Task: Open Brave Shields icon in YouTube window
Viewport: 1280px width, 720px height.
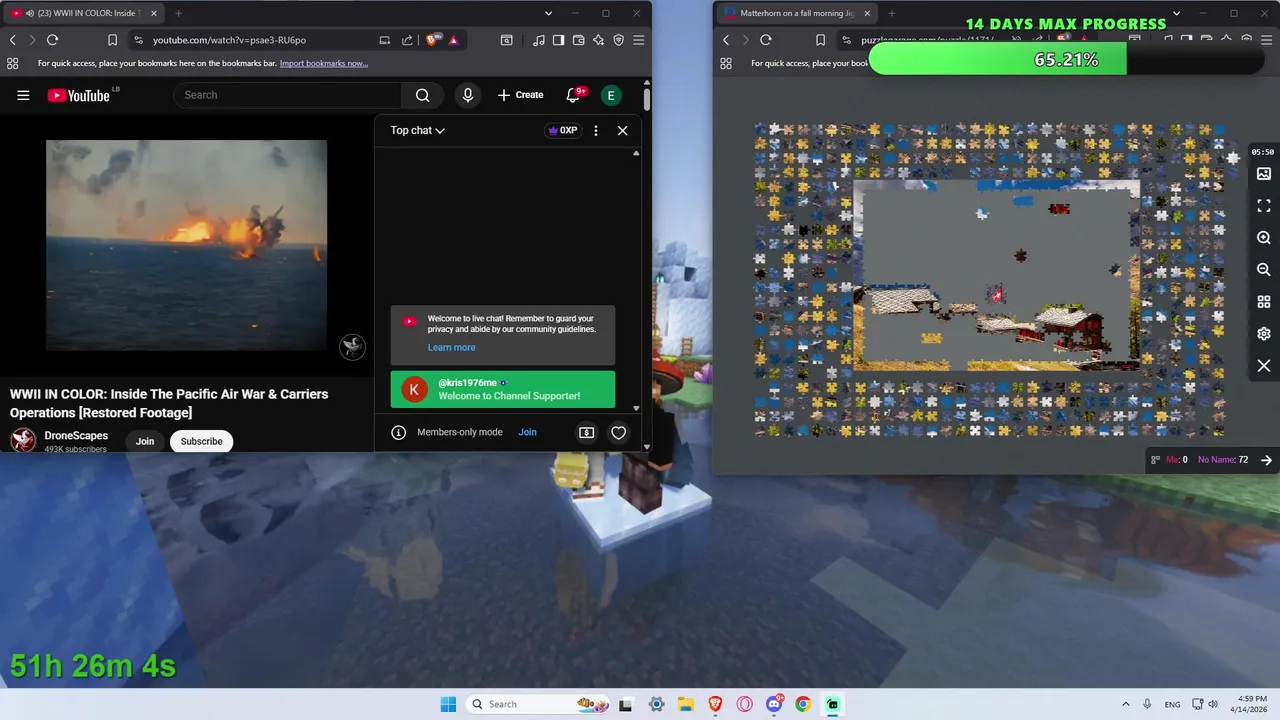Action: 432,40
